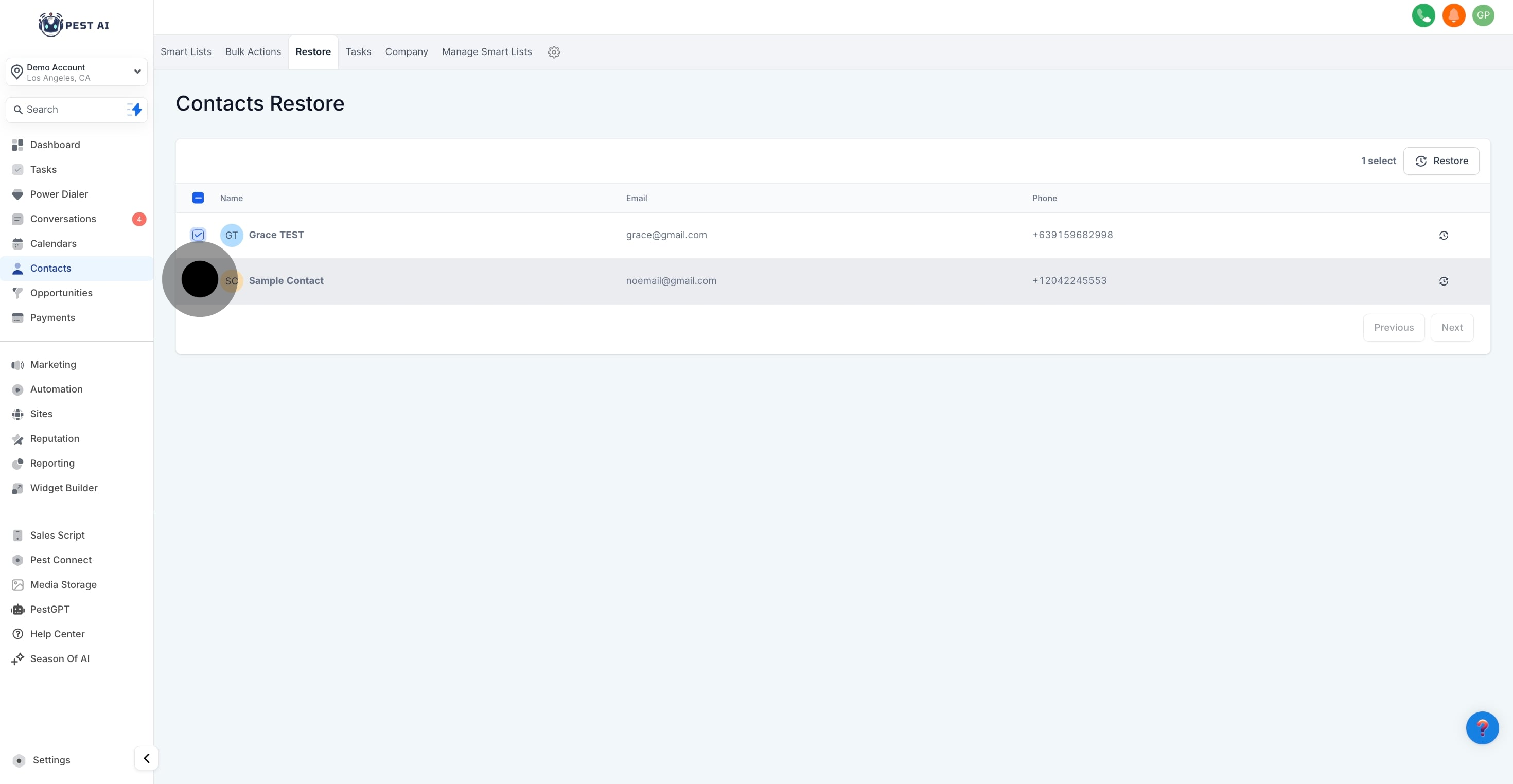Click the green phone dialer icon
The width and height of the screenshot is (1513, 784).
coord(1423,15)
